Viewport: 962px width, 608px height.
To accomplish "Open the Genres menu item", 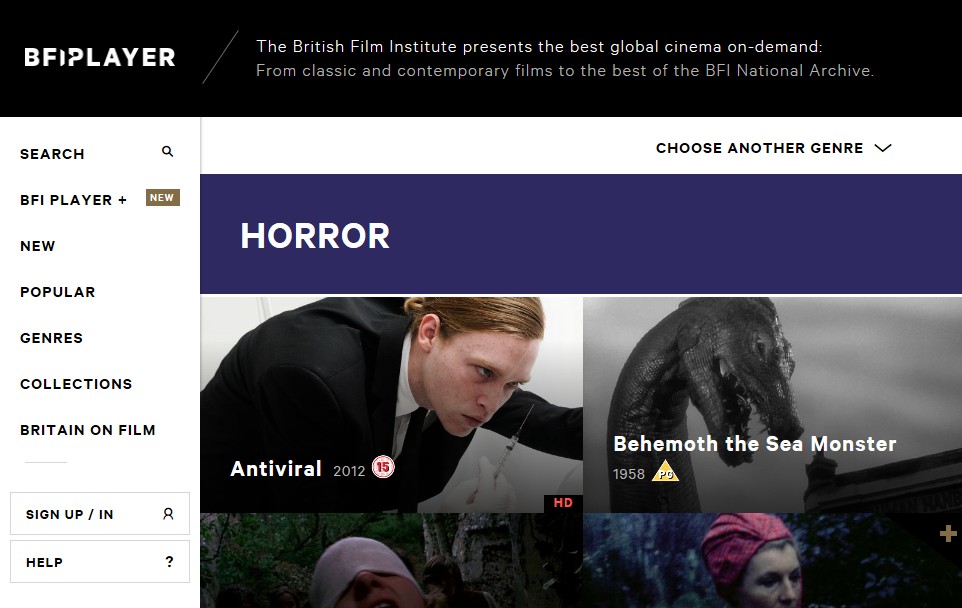I will [x=52, y=338].
